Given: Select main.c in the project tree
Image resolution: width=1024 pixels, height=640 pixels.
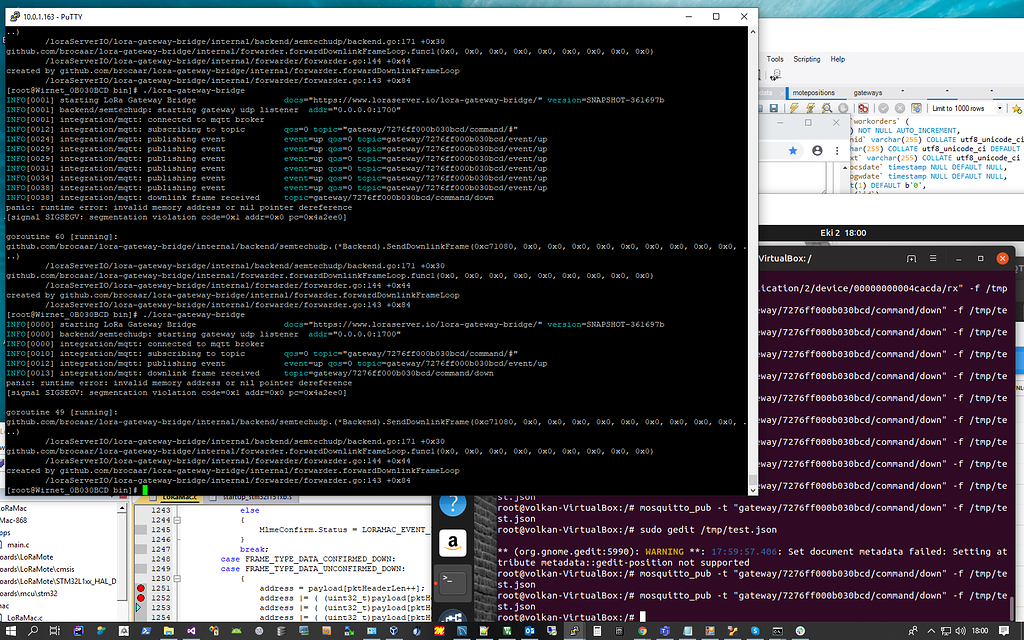Looking at the screenshot, I should point(18,545).
